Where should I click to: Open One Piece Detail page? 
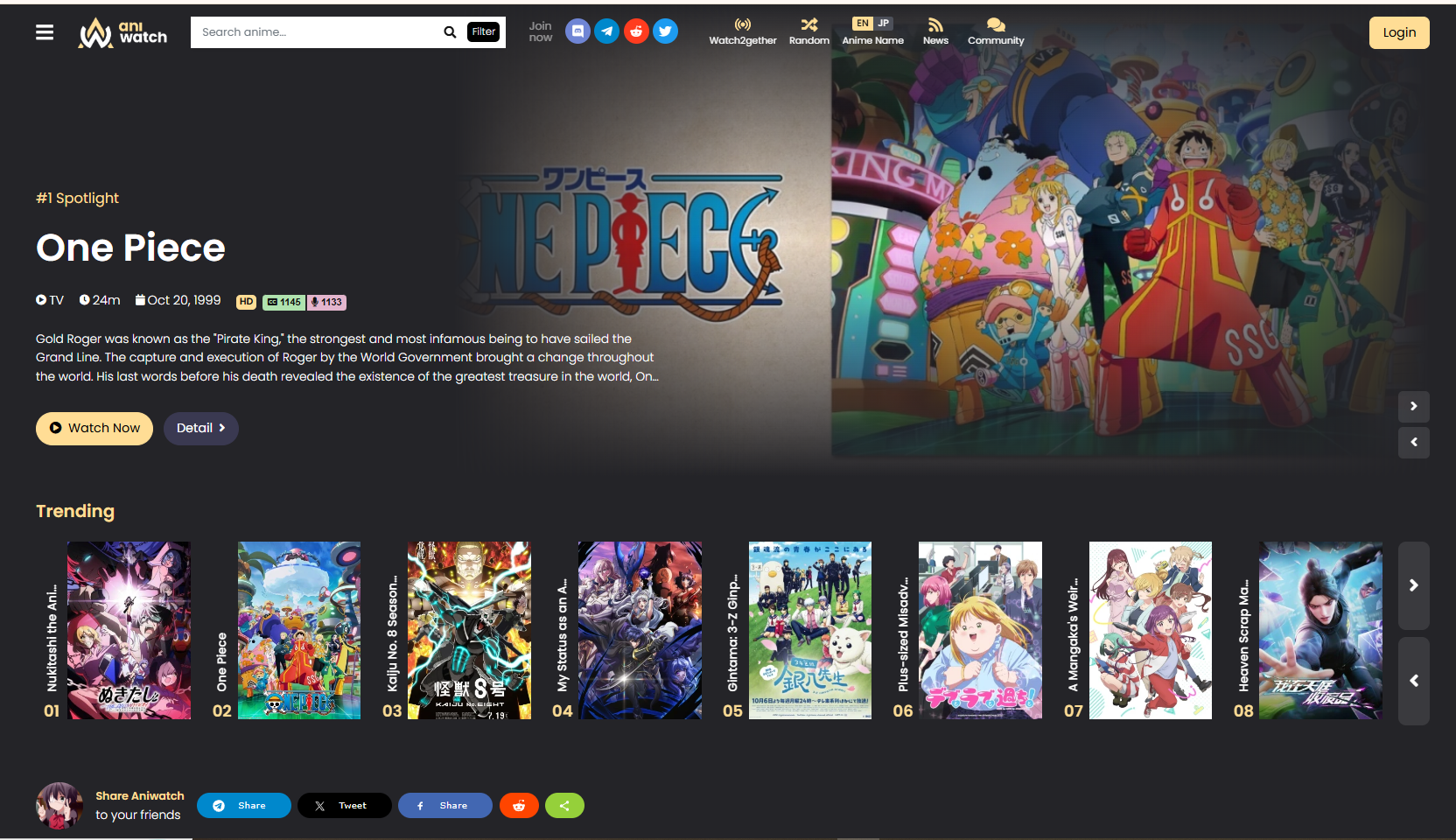(x=201, y=429)
